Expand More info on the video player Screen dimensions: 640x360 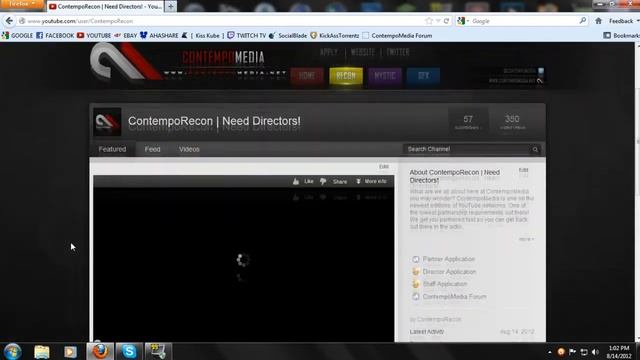371,181
